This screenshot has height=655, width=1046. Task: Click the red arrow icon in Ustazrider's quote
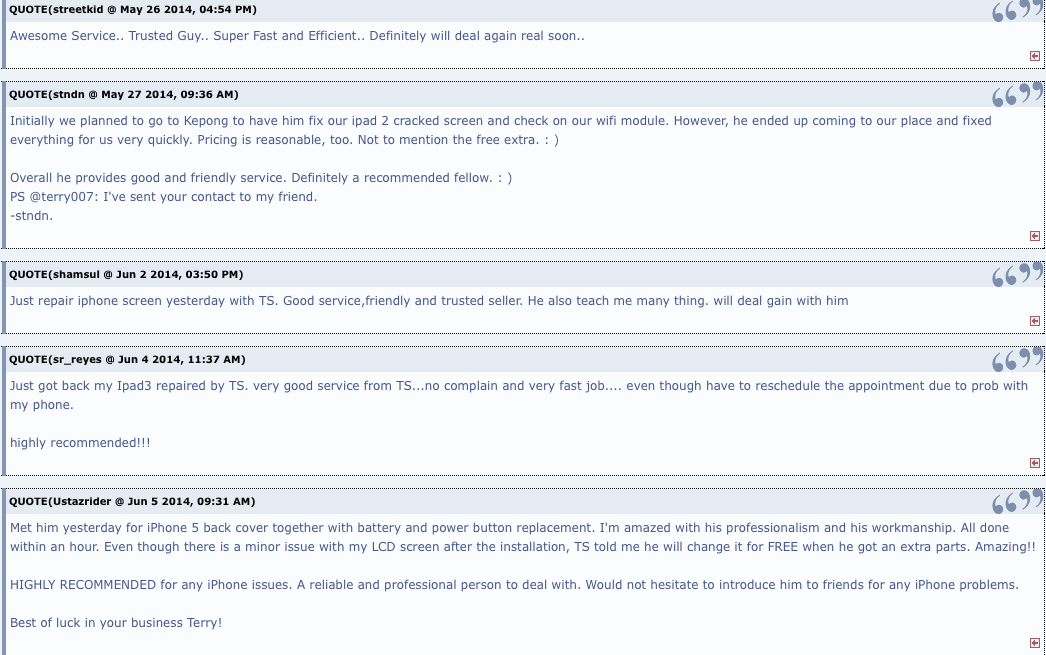click(x=1035, y=643)
